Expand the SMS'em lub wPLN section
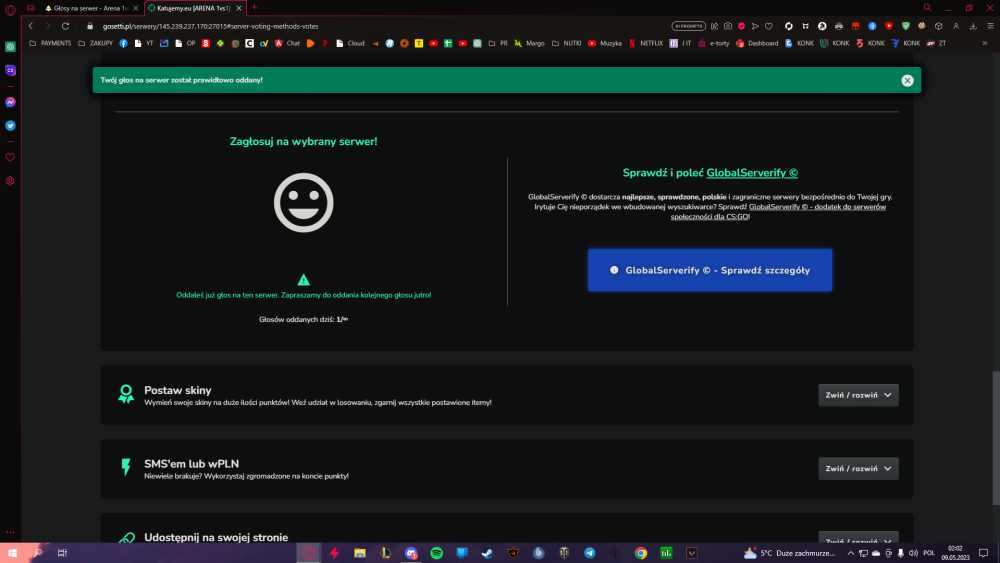 click(858, 469)
